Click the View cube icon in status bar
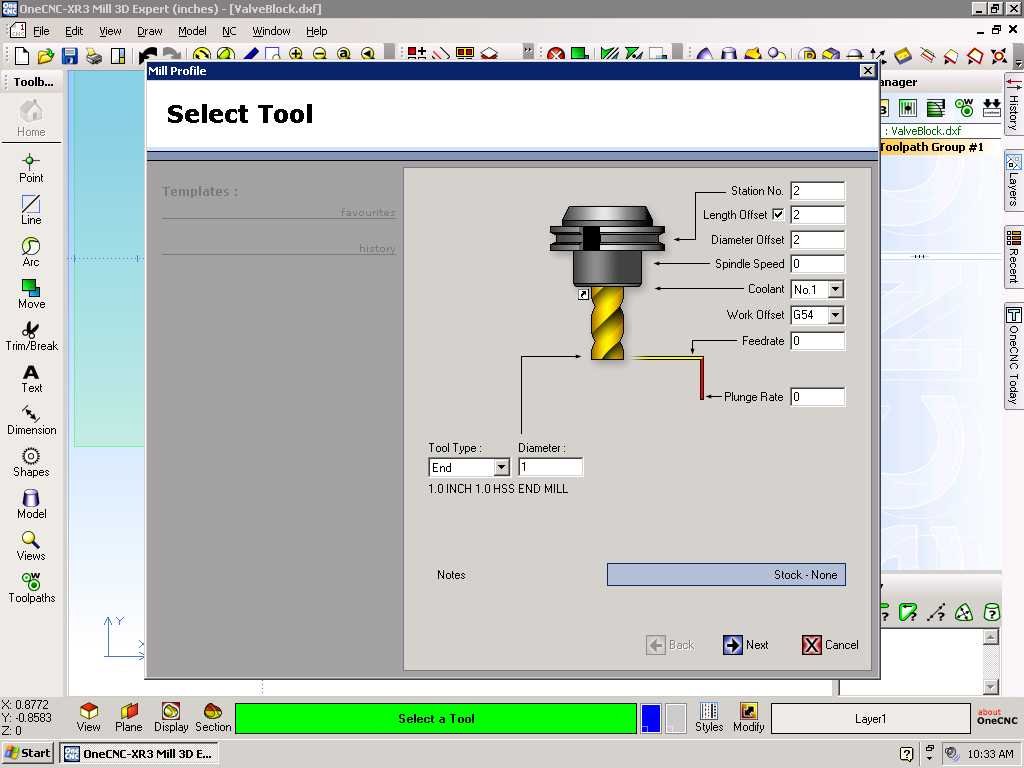Viewport: 1024px width, 768px height. (x=89, y=718)
